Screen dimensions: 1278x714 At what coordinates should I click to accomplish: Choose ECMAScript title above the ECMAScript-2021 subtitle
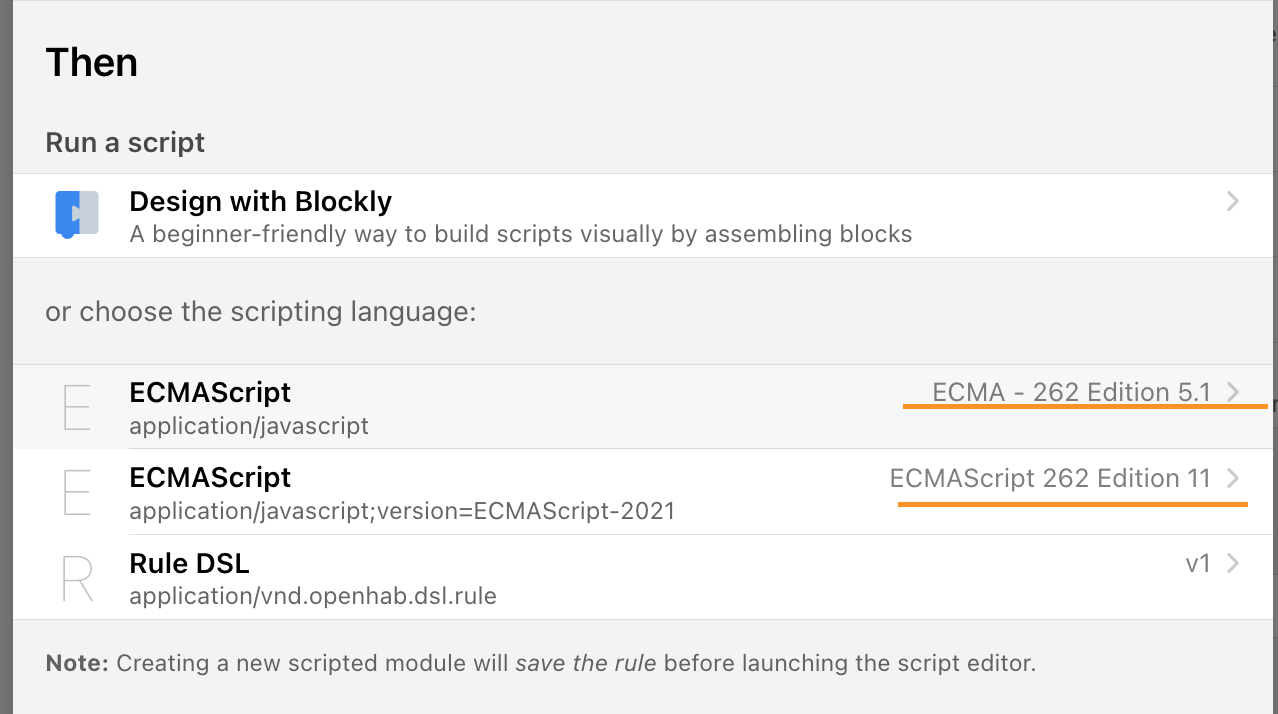(210, 477)
